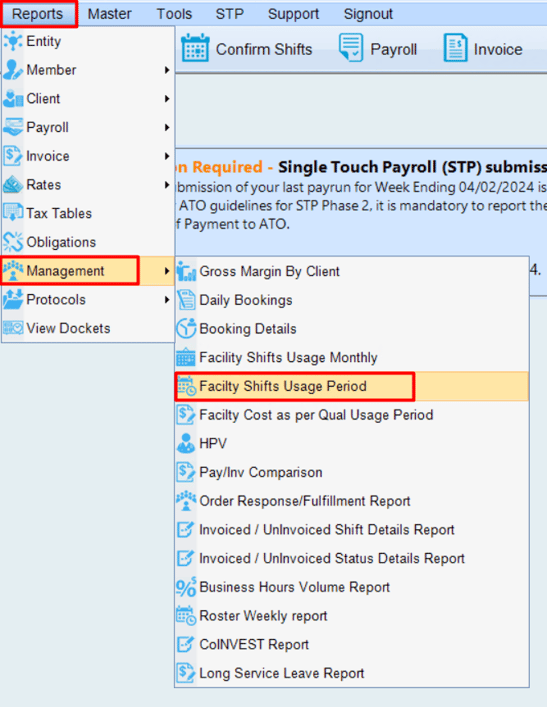547x707 pixels.
Task: Click the Facility Shifts Usage Monthly icon
Action: point(186,358)
